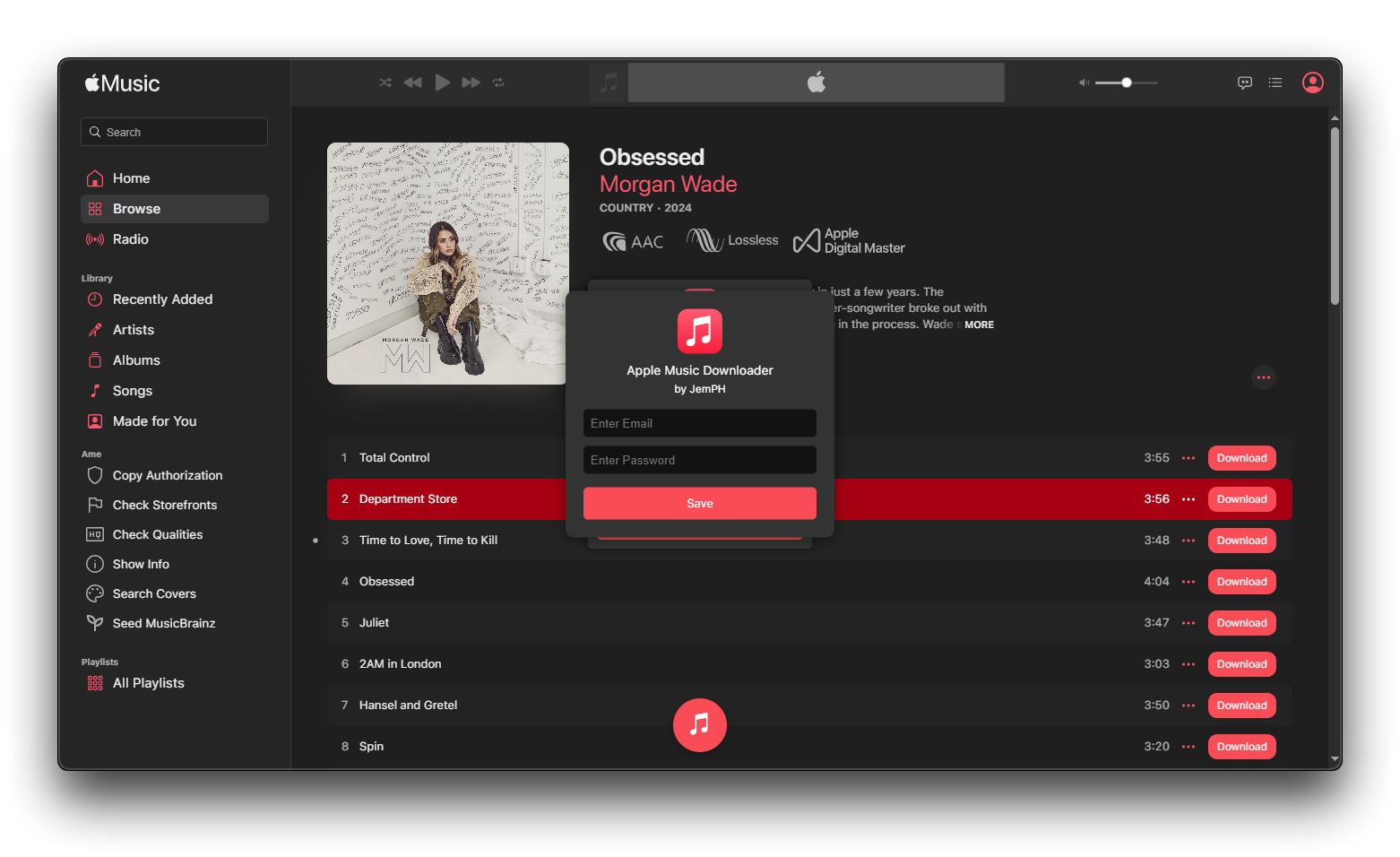This screenshot has height=857, width=1400.
Task: Expand album description with MORE
Action: click(979, 325)
